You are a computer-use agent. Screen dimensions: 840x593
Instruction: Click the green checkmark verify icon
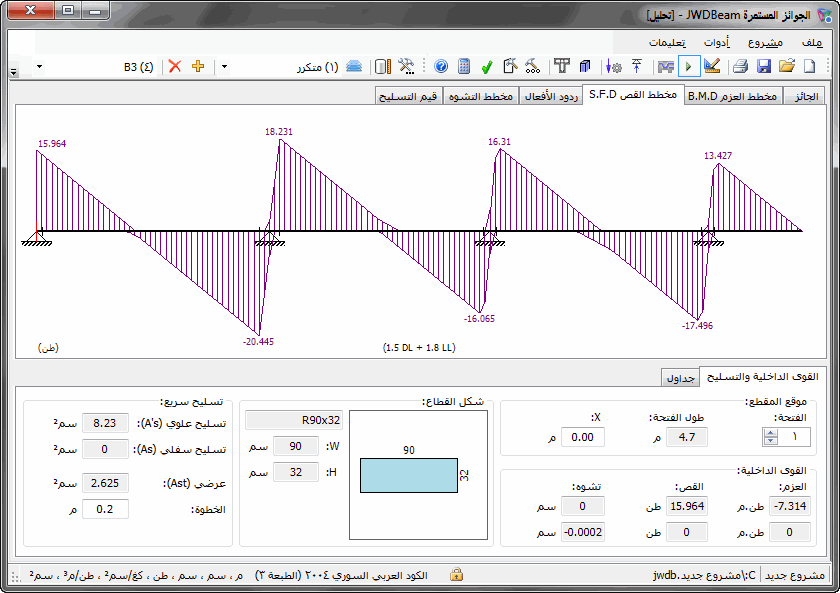(487, 67)
